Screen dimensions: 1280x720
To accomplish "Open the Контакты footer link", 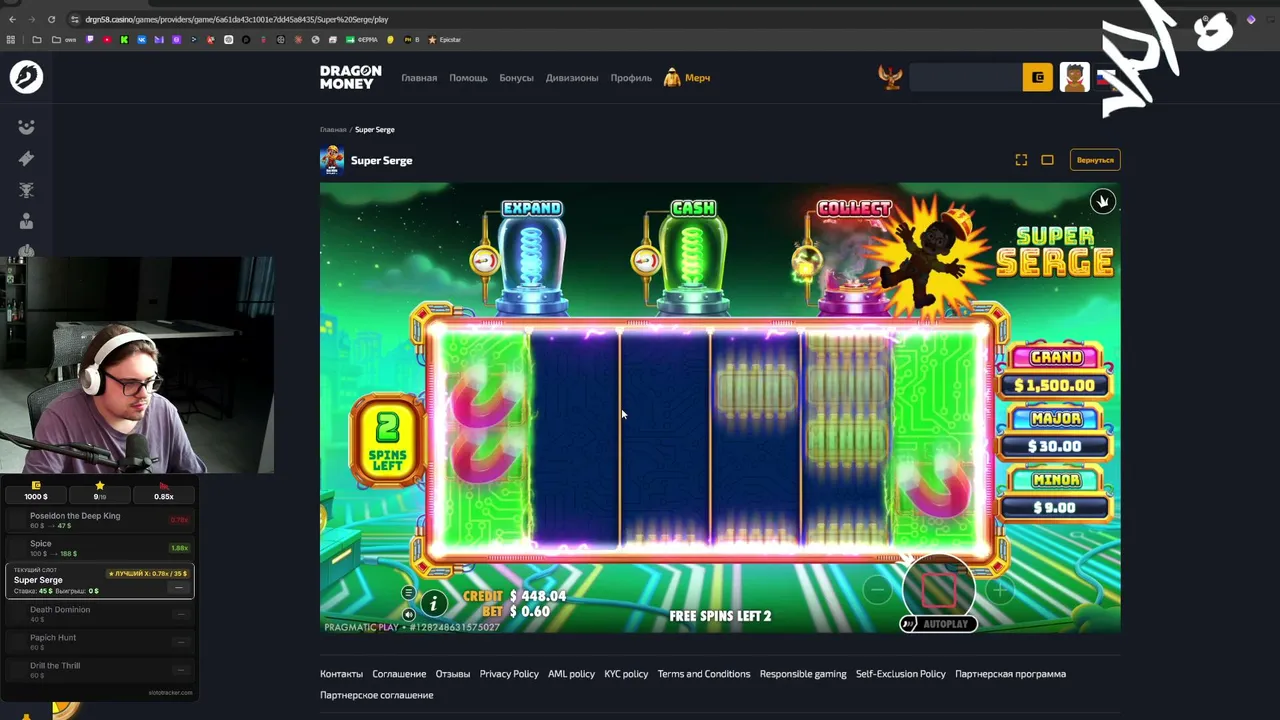I will click(341, 674).
